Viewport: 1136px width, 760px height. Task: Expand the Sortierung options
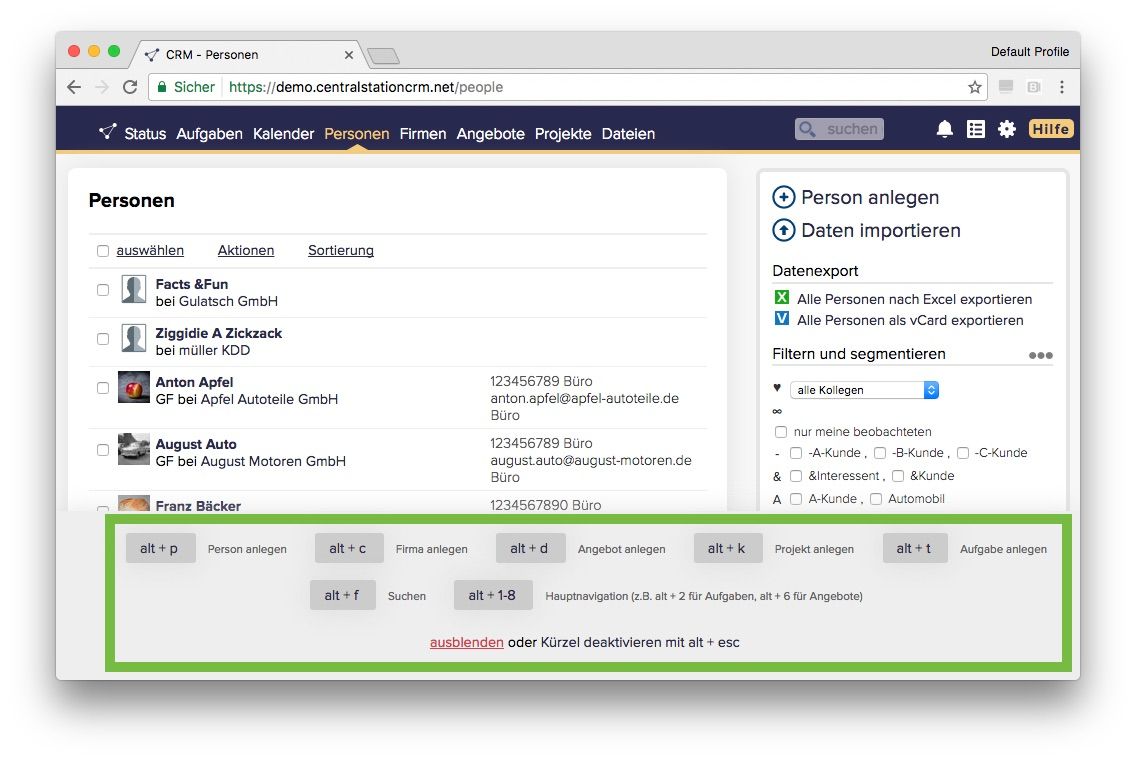[341, 251]
